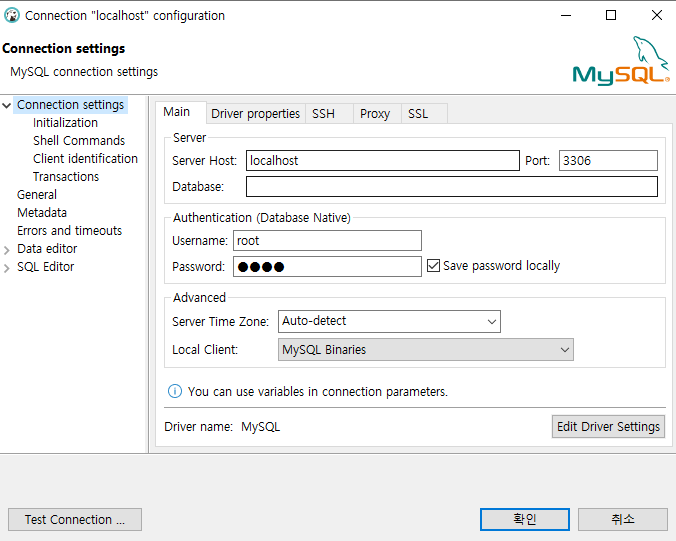Image resolution: width=676 pixels, height=541 pixels.
Task: Click the Edit Driver Settings button
Action: 608,426
